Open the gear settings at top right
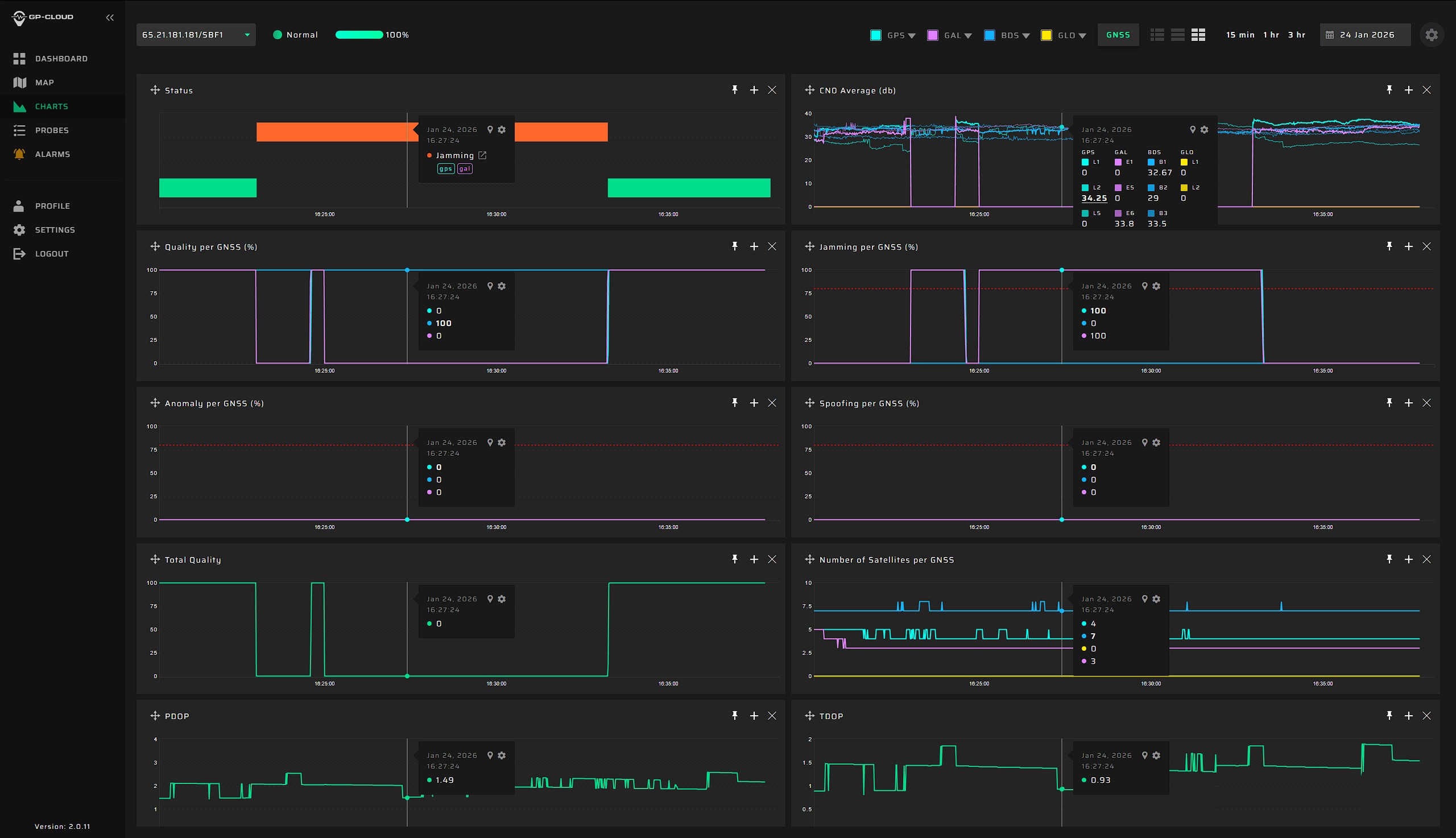This screenshot has width=1456, height=838. click(1432, 35)
